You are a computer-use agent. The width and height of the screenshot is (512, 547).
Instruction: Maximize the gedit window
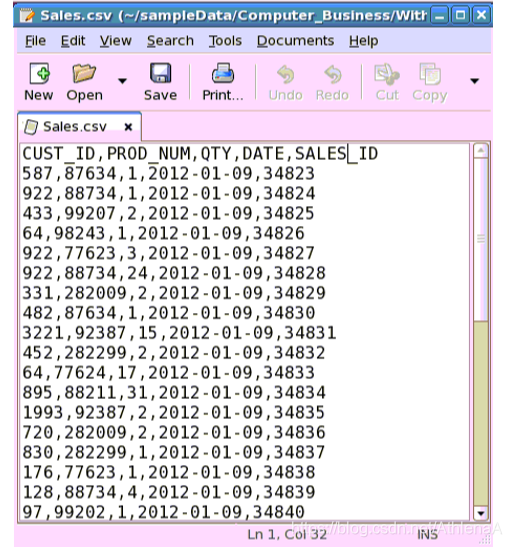(460, 15)
